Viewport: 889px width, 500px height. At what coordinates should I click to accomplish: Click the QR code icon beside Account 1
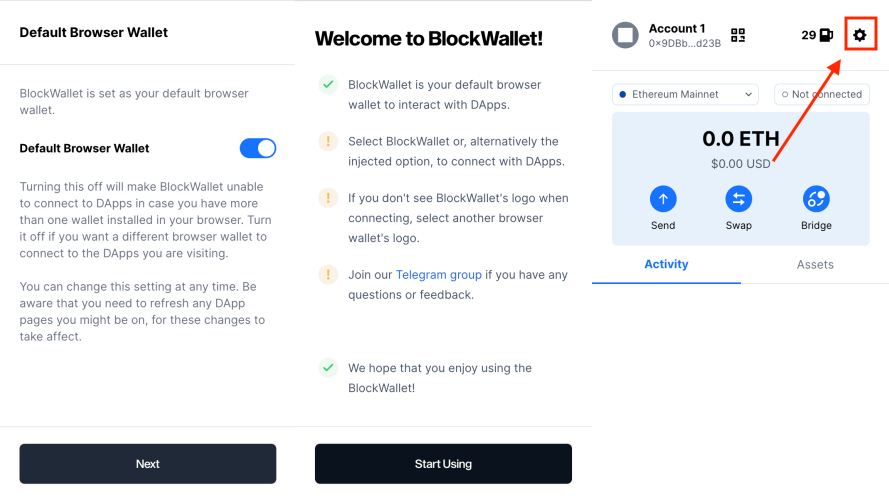pyautogui.click(x=738, y=36)
